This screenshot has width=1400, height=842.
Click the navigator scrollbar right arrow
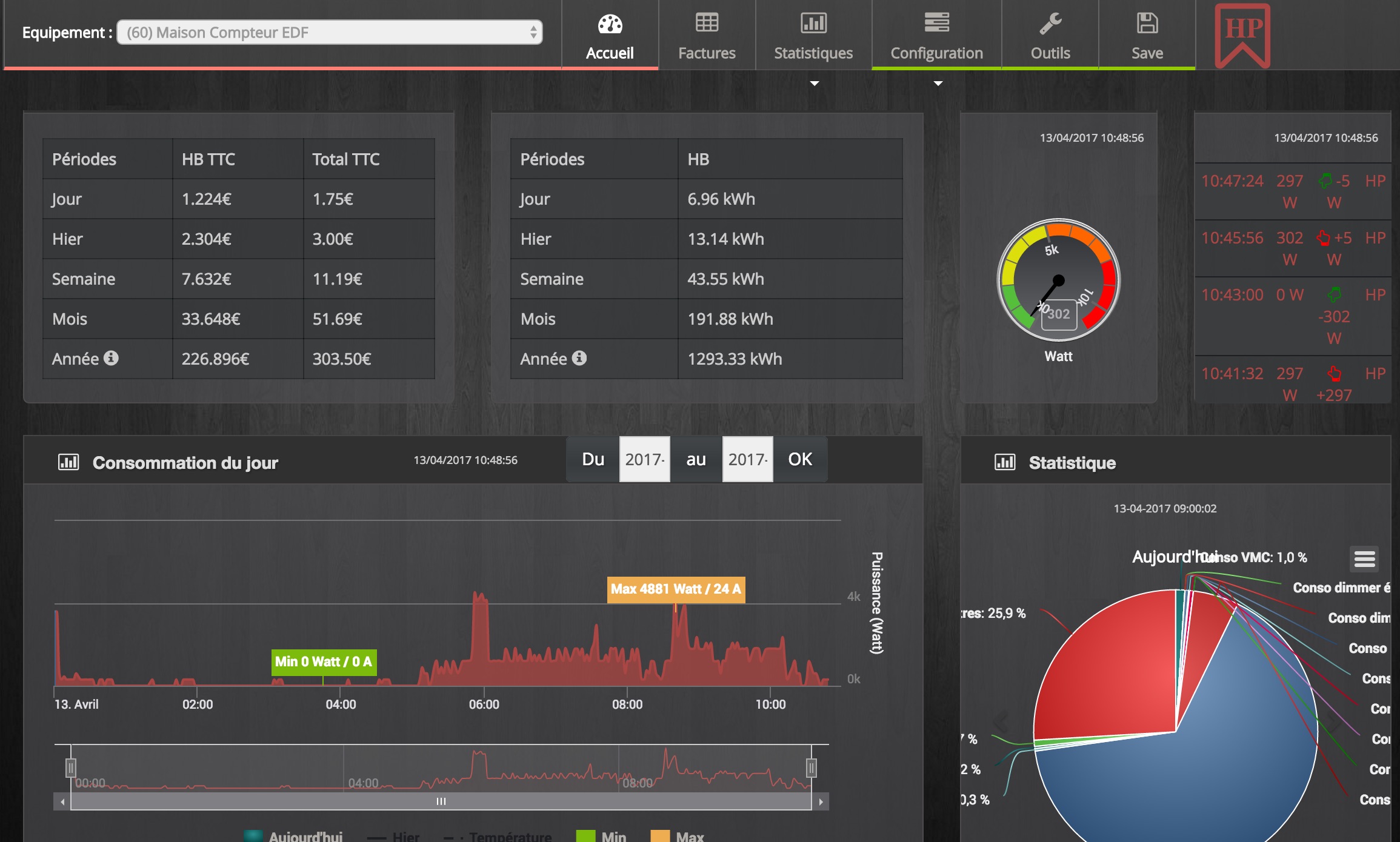[821, 801]
